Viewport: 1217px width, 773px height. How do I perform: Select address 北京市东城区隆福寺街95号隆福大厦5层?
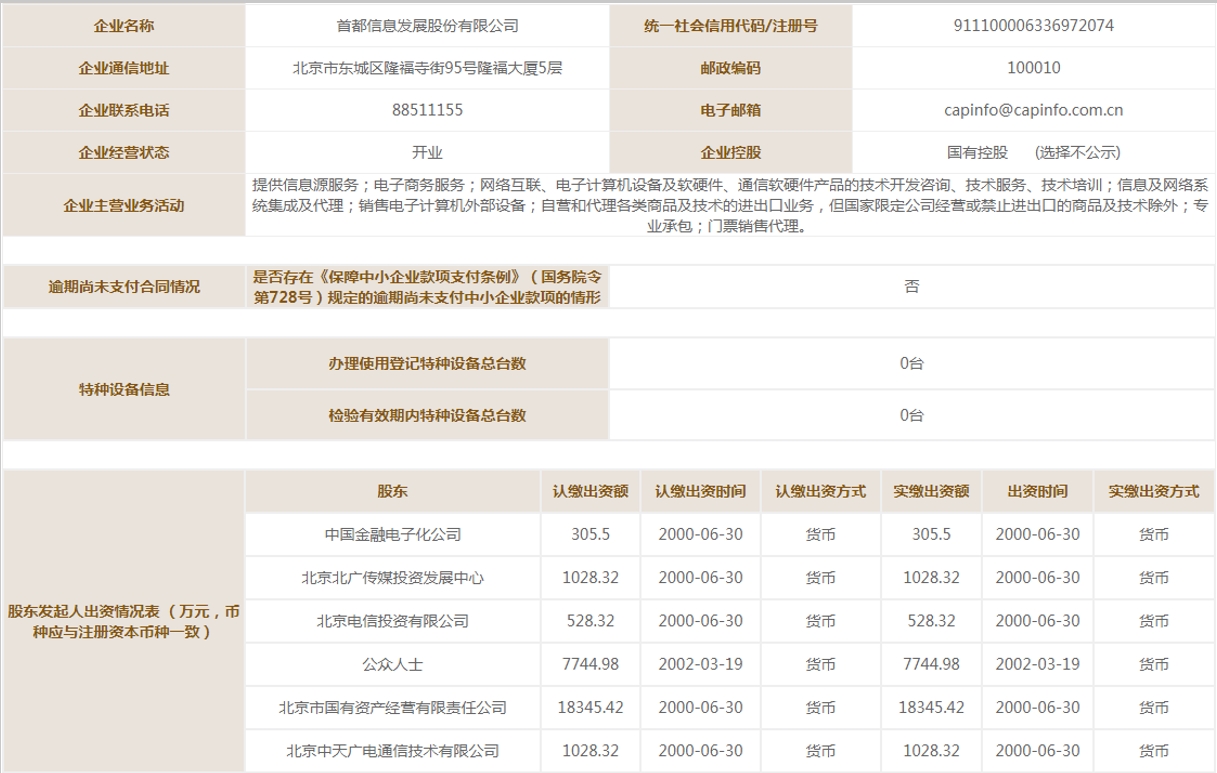coord(427,68)
